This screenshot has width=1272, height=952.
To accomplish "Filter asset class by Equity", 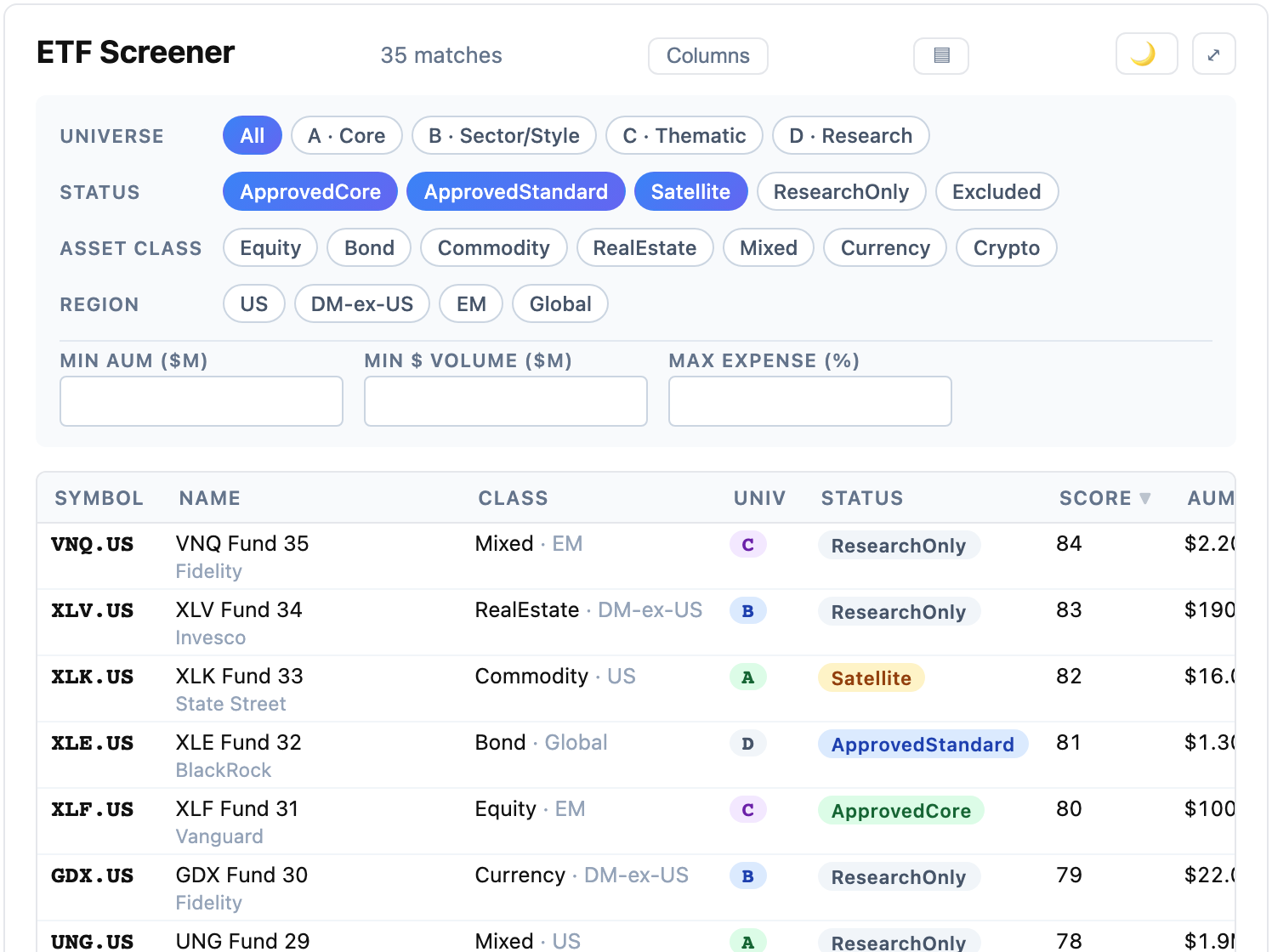I will click(270, 247).
